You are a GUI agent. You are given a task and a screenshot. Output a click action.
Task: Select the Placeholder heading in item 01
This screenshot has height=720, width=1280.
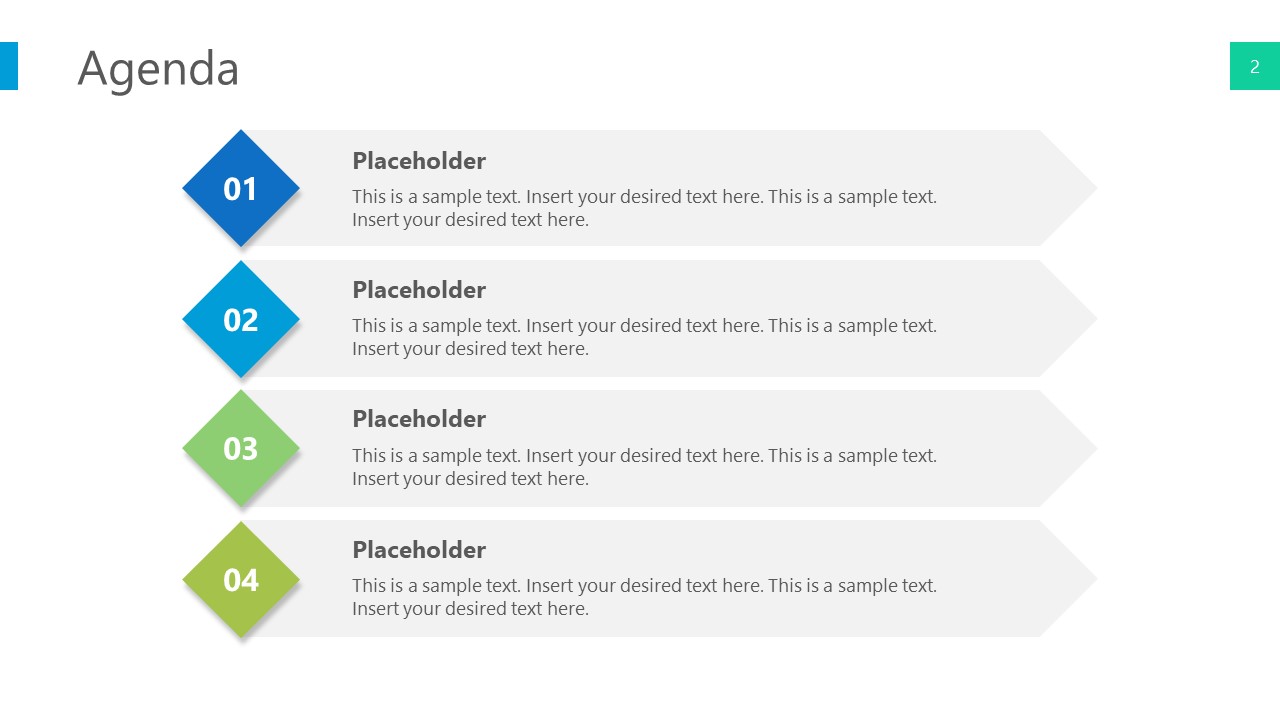419,161
